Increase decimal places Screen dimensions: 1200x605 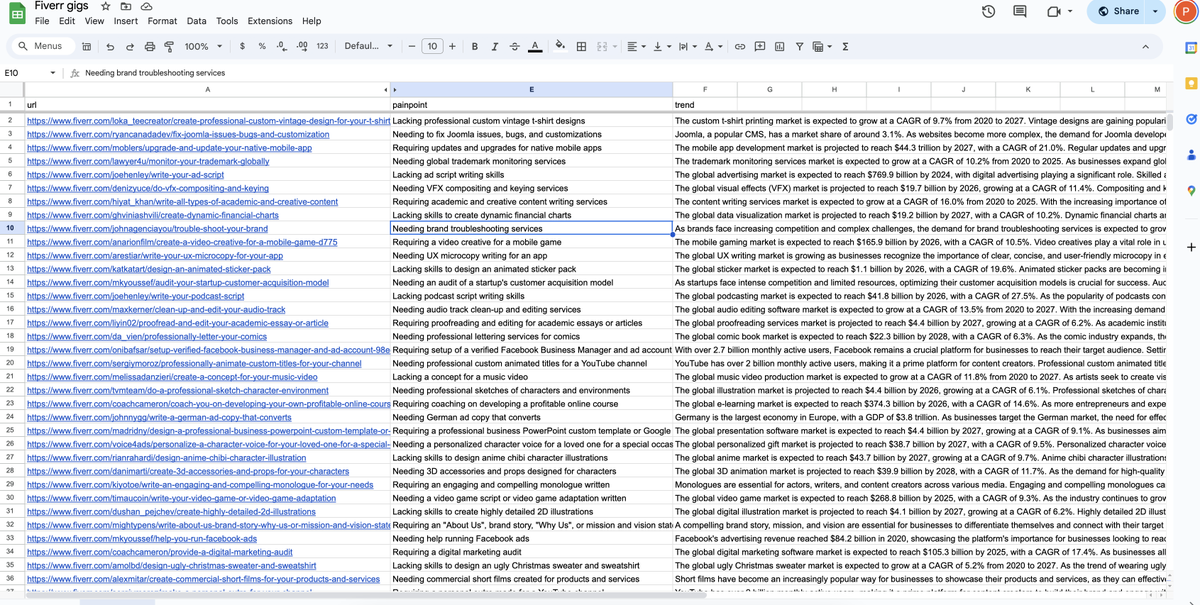coord(301,46)
